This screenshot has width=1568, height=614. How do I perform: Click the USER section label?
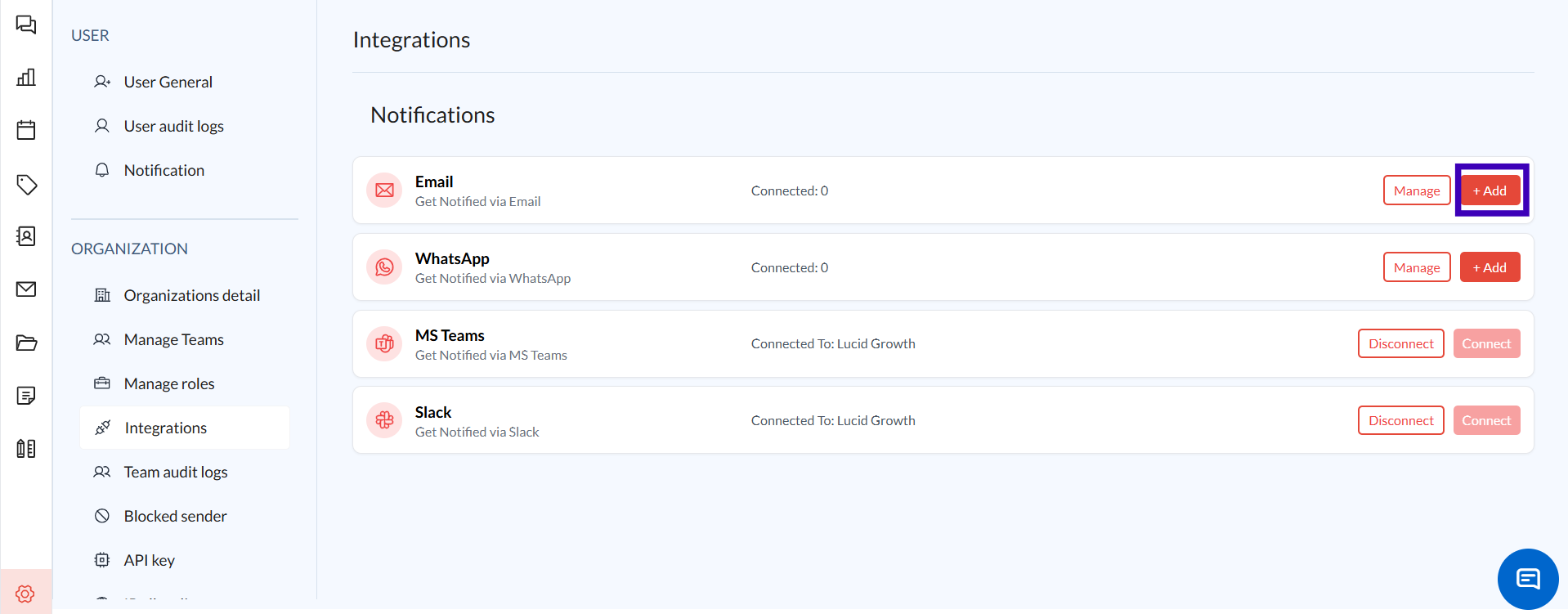90,35
